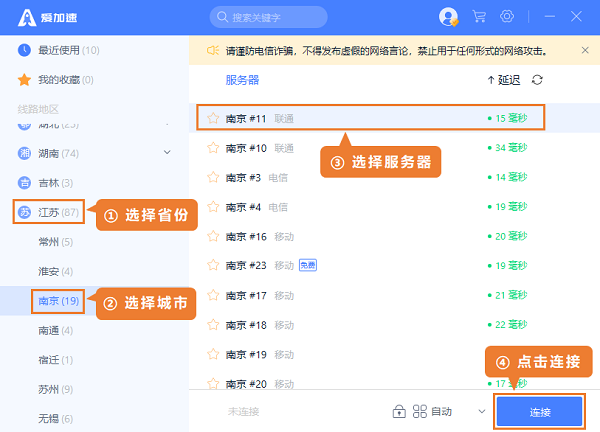Open settings via the hexagon gear icon
600x432 pixels.
click(x=507, y=17)
